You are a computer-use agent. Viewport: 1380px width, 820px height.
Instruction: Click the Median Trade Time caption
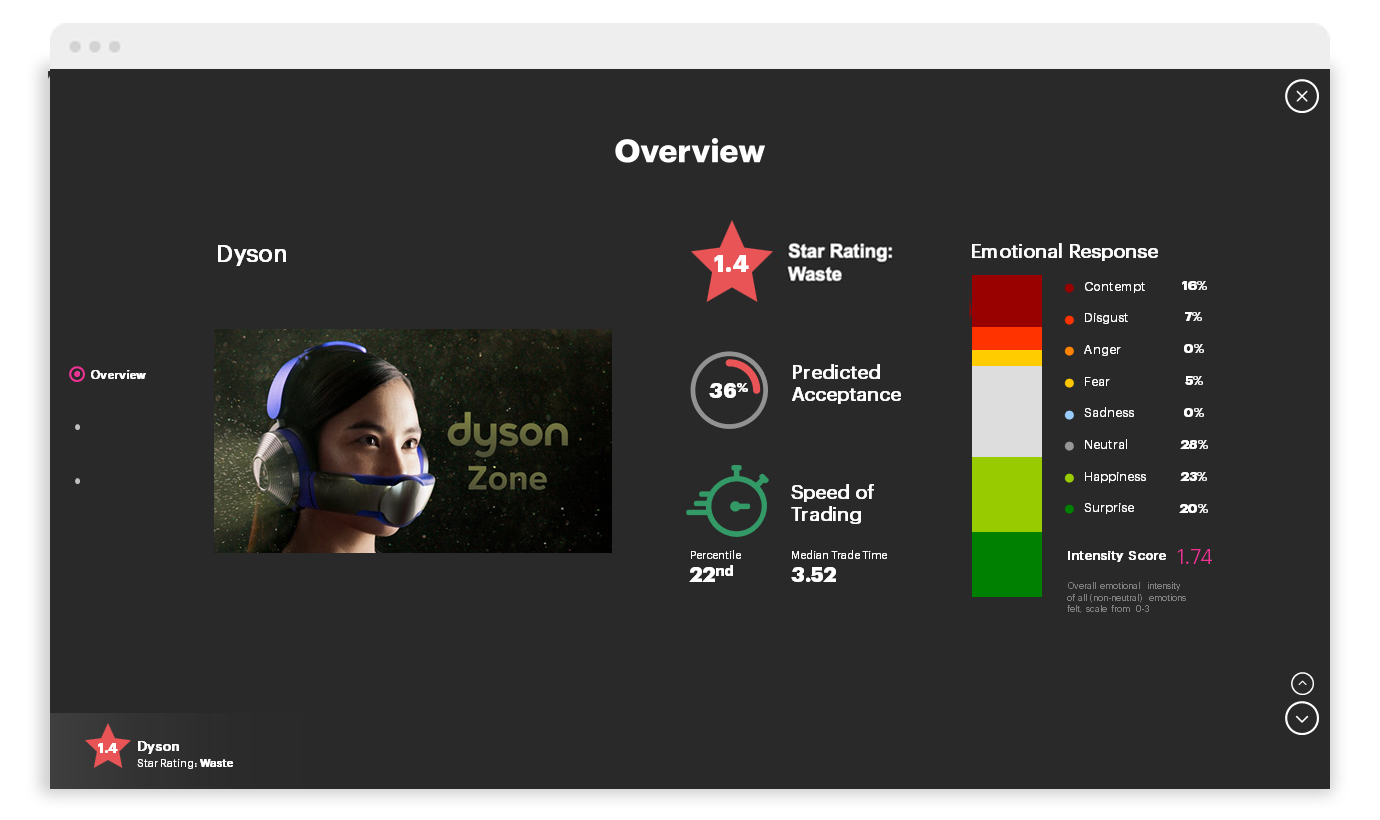click(x=839, y=555)
